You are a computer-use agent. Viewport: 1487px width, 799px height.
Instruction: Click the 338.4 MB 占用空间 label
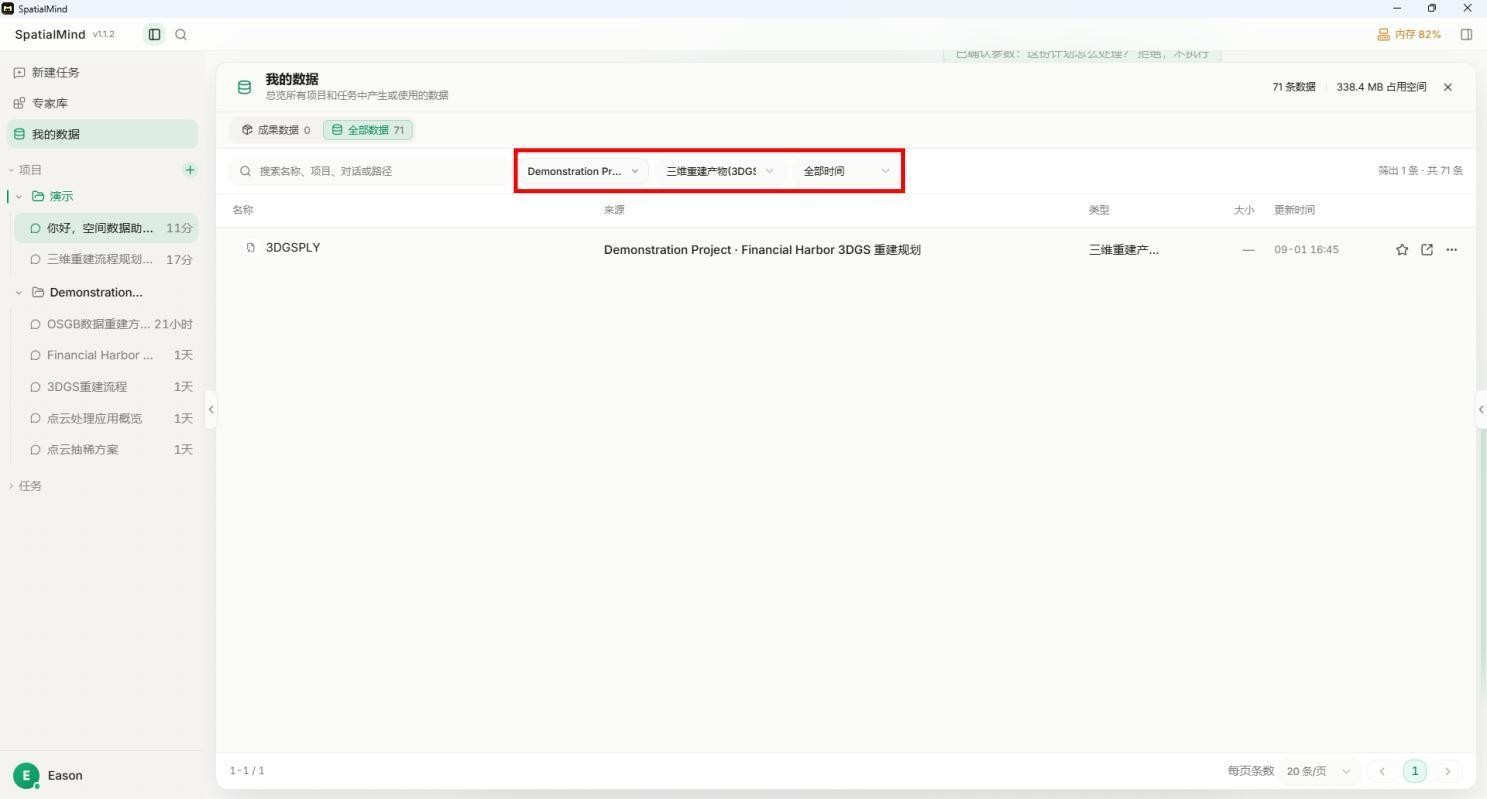[1381, 87]
